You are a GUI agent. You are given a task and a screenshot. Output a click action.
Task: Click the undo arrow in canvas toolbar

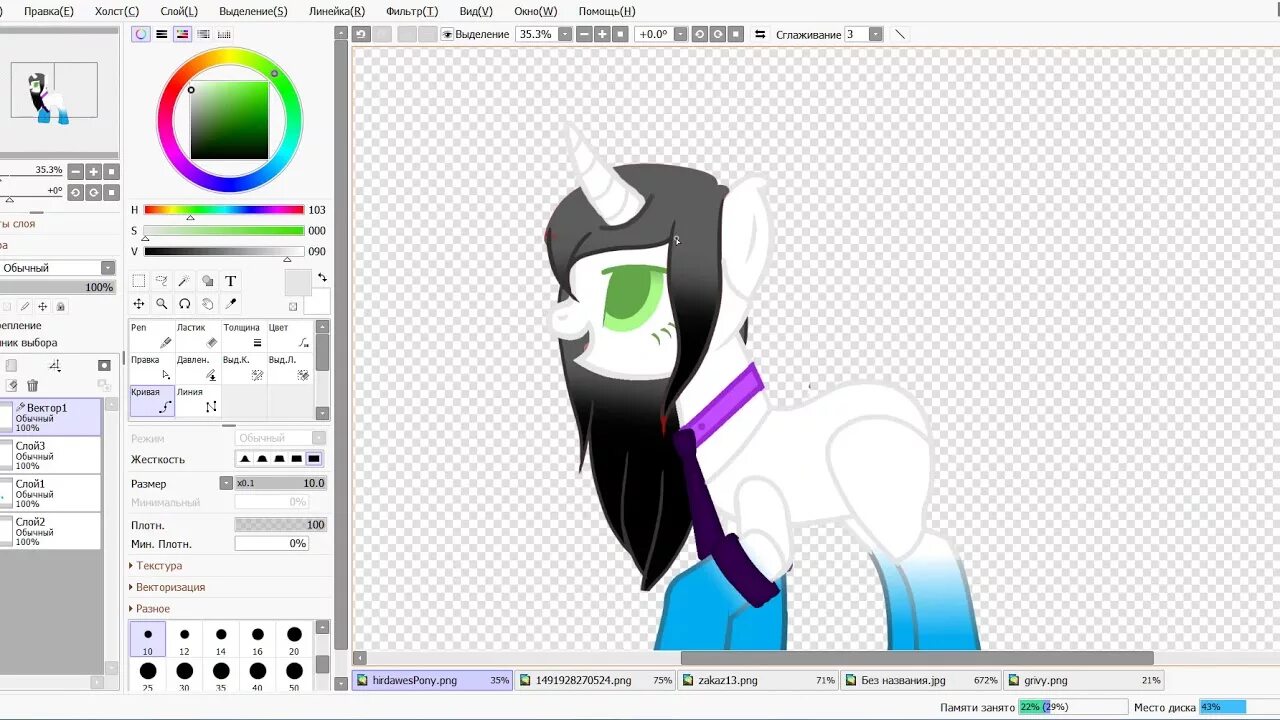(362, 34)
